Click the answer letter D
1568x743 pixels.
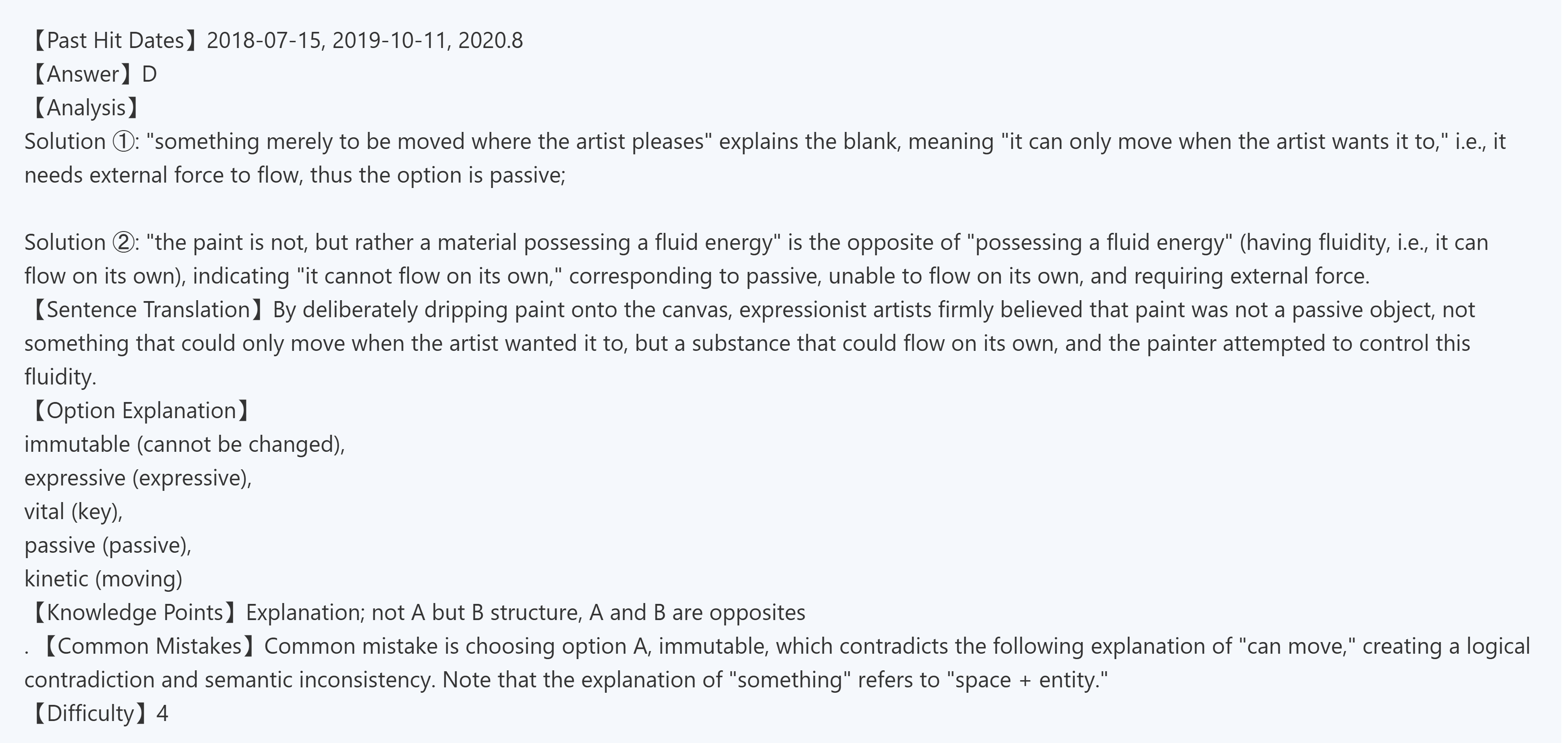(149, 74)
